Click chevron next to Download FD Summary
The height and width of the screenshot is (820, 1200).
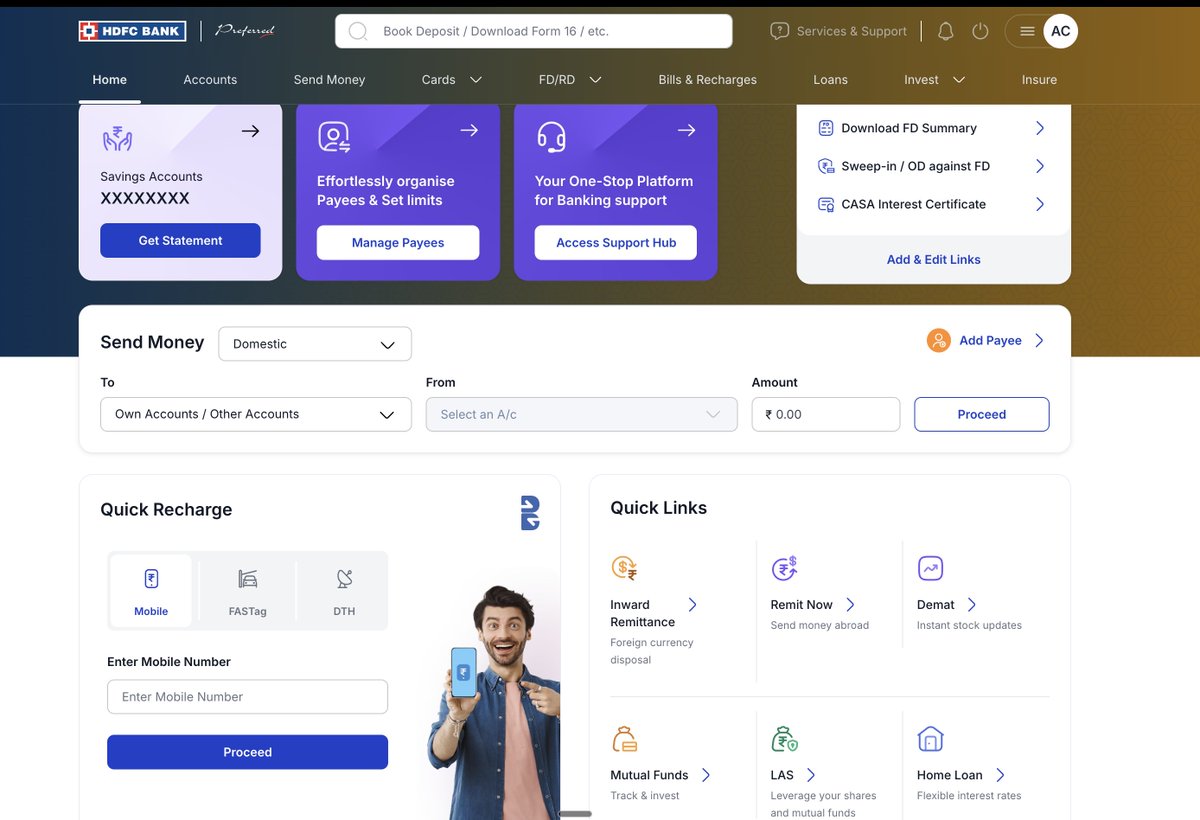point(1040,128)
